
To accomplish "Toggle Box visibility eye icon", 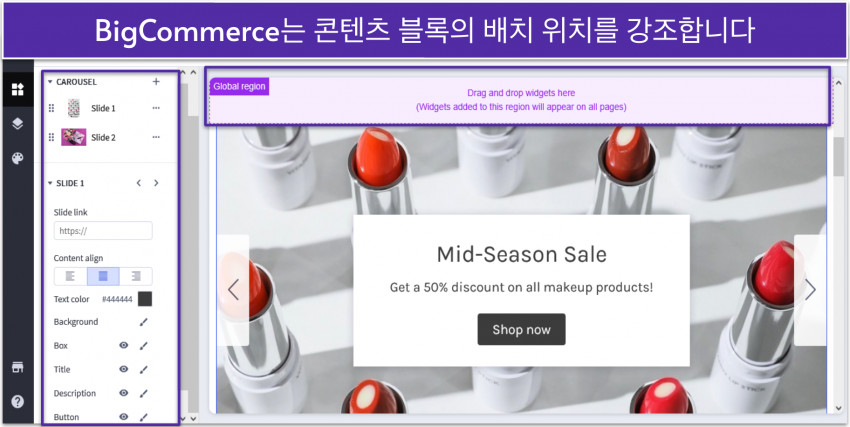I will [x=124, y=345].
